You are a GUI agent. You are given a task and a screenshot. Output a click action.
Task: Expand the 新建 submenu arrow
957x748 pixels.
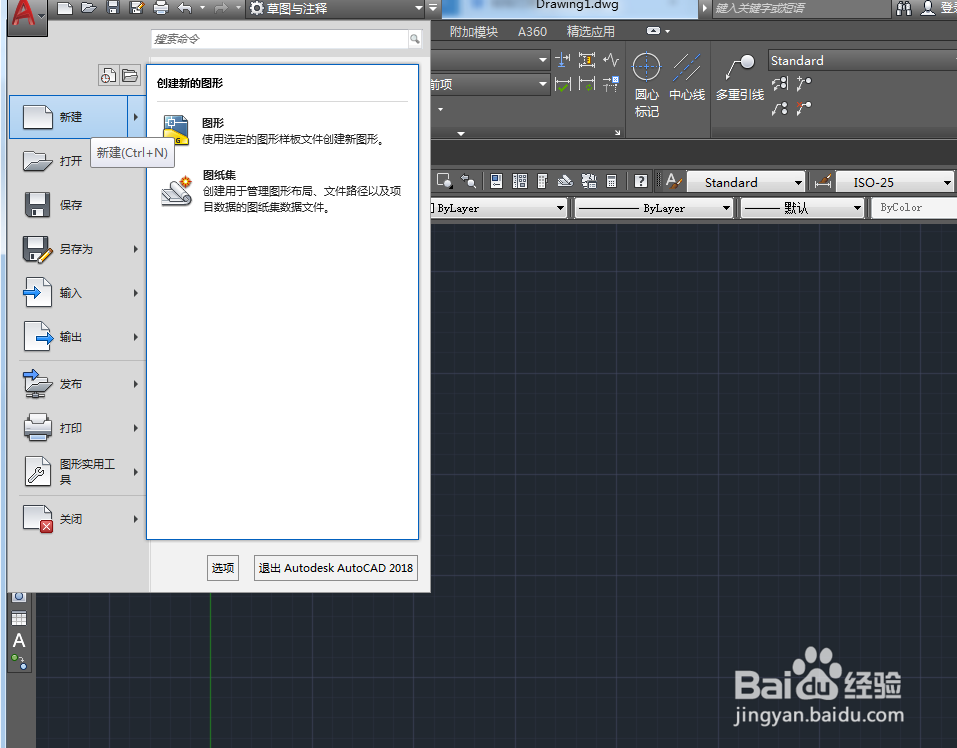[136, 117]
